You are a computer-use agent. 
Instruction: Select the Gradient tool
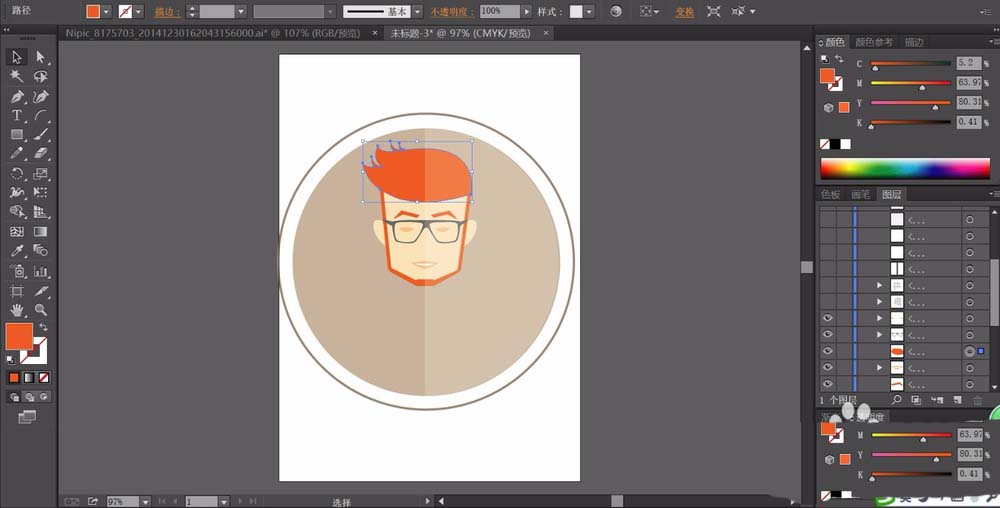click(x=40, y=231)
